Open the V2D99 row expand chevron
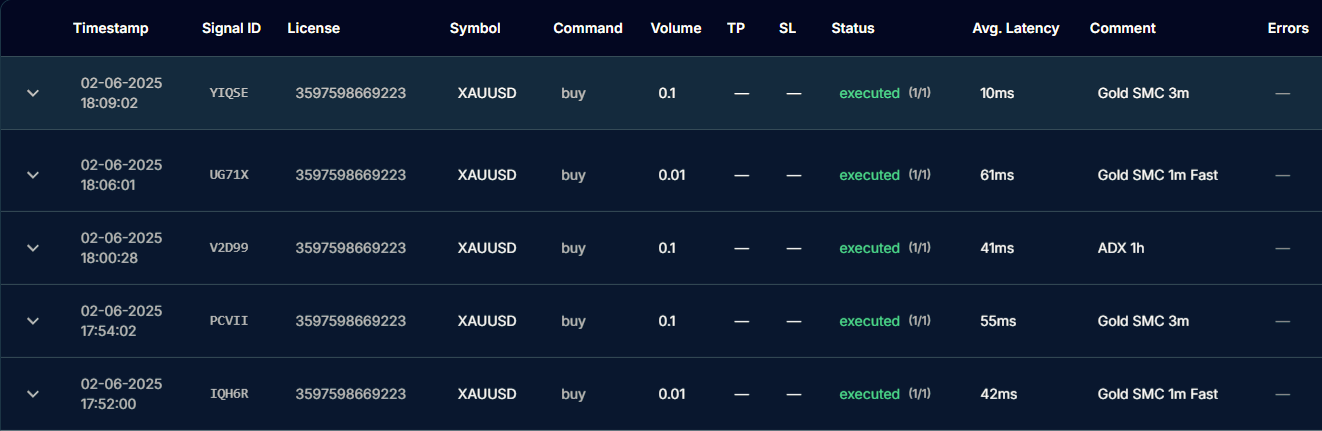The image size is (1322, 431). coord(33,248)
